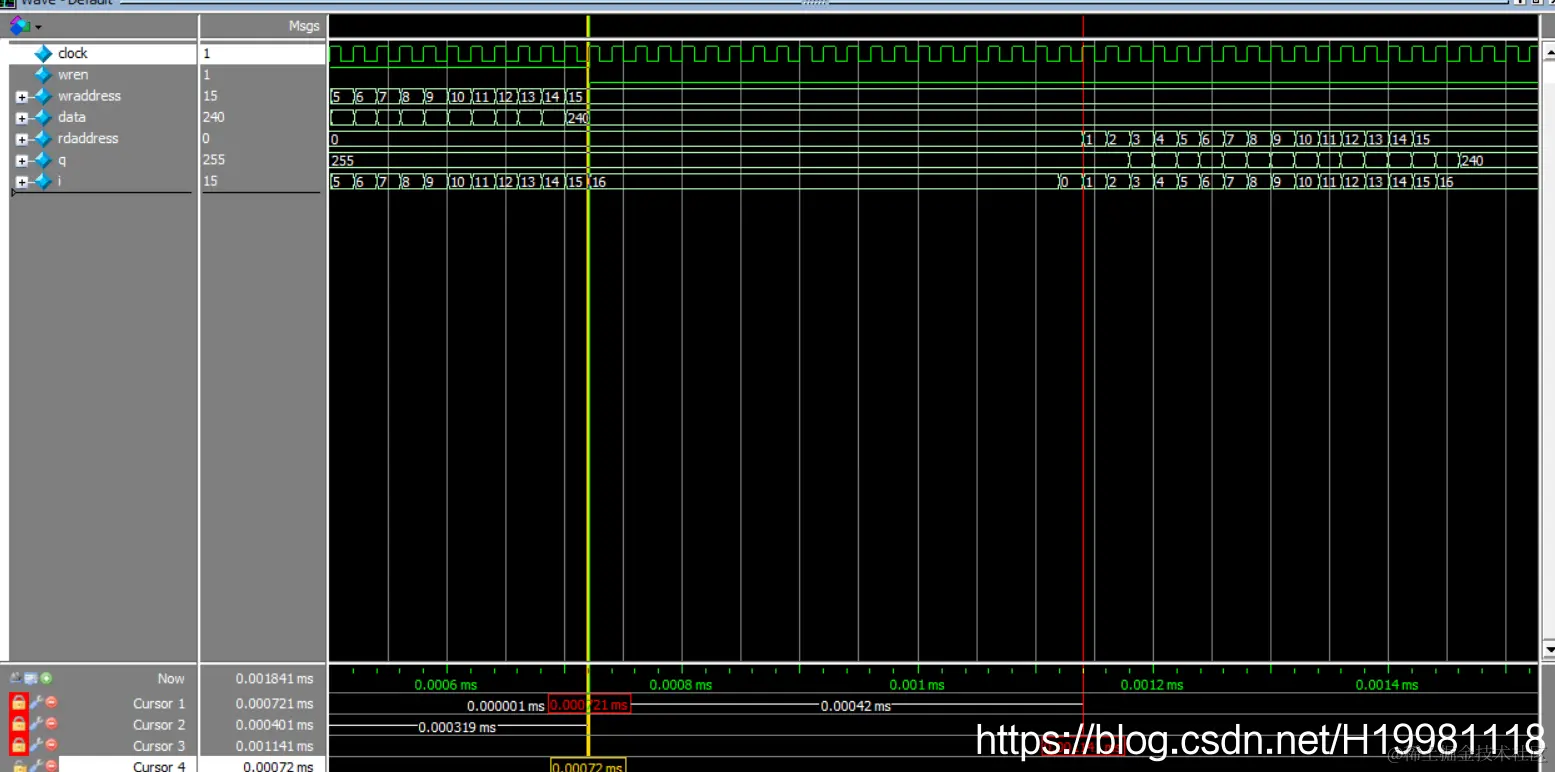Click the colored objects icon in the signal pane header

(20, 26)
